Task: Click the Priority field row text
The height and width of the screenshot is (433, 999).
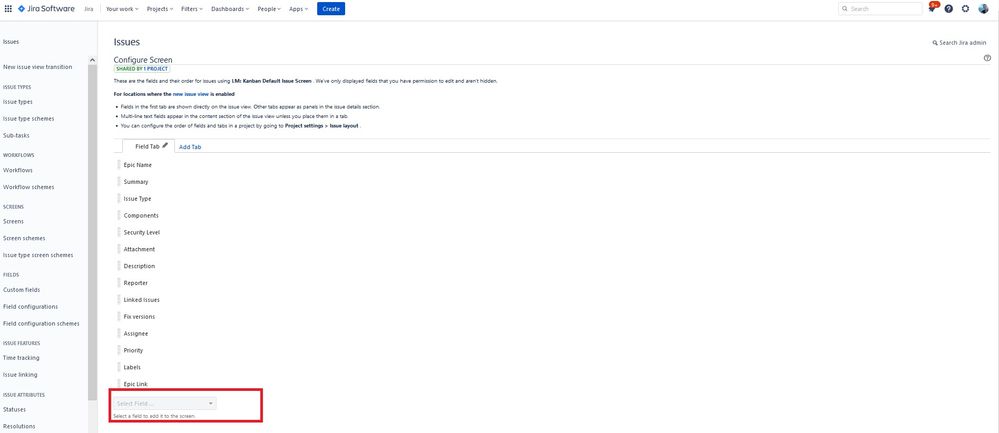Action: [x=133, y=350]
